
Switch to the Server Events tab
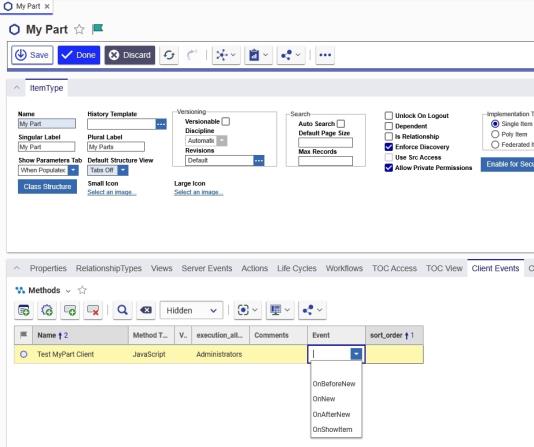point(207,268)
